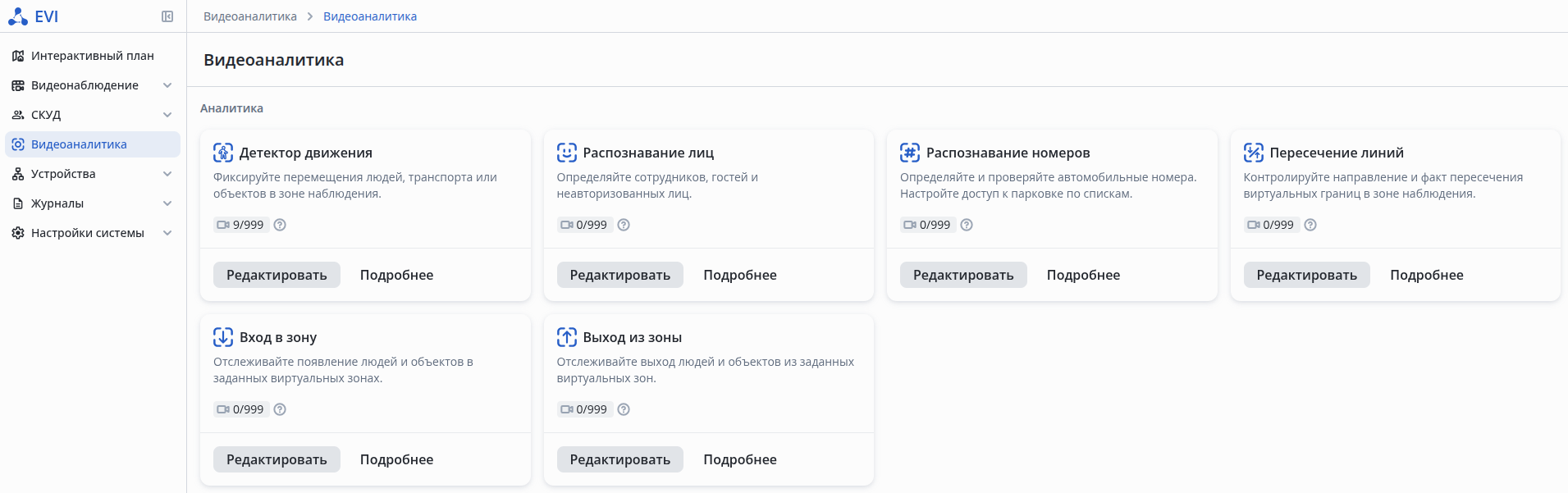Click the help icon in Распознавание лиц card
The image size is (1568, 493).
coord(624,225)
